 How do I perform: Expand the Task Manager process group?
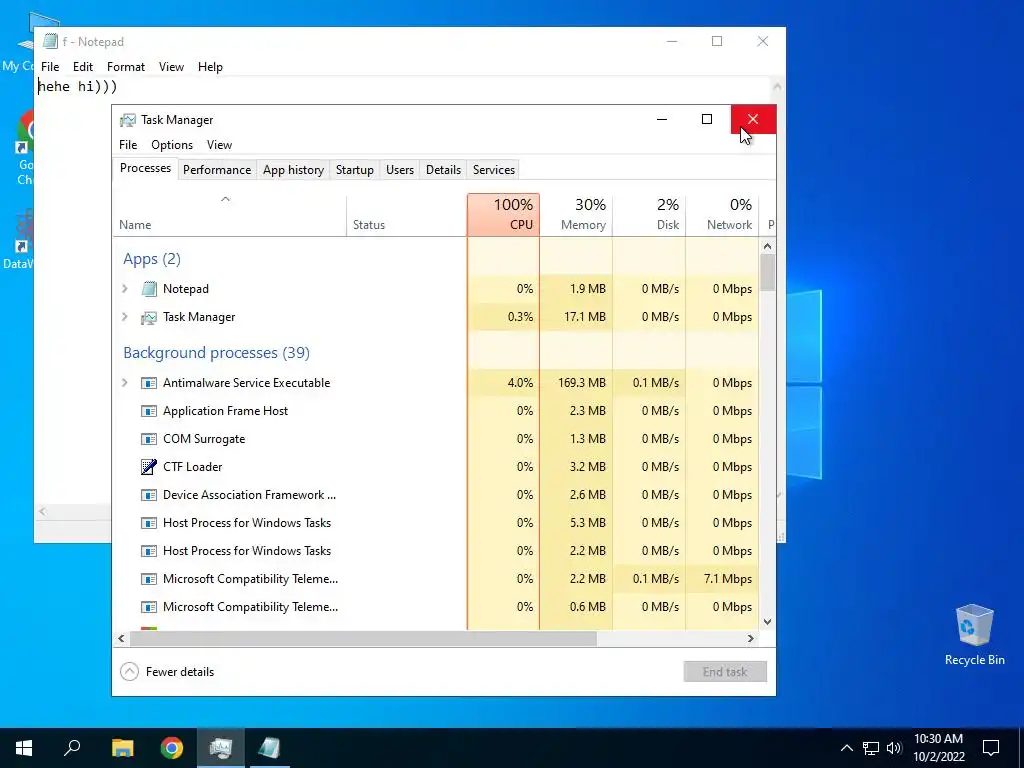click(125, 317)
